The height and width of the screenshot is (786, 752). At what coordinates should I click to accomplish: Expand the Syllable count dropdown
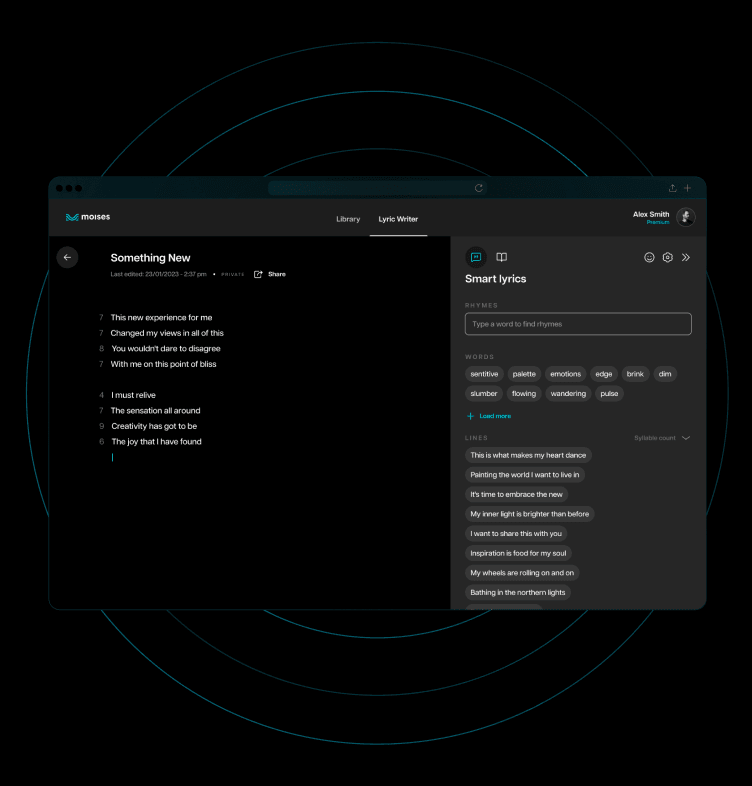coord(662,438)
